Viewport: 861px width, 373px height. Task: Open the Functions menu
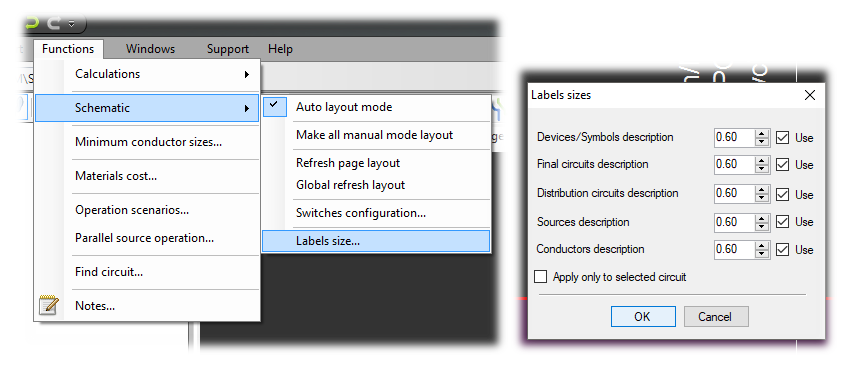(68, 49)
